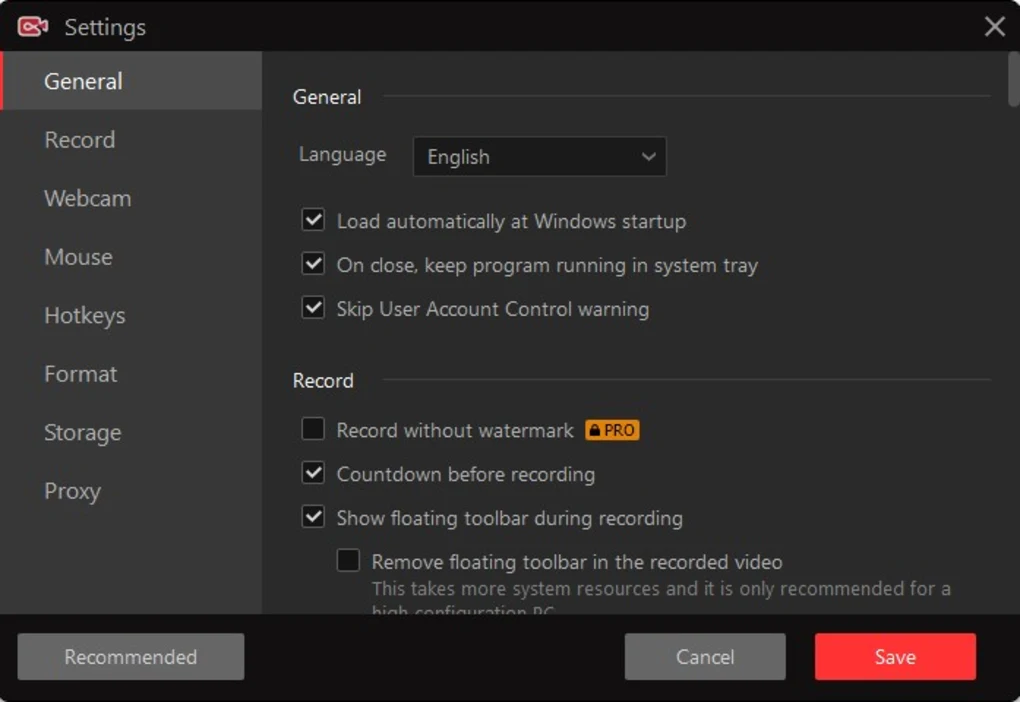Apply the Recommended settings
1020x702 pixels.
pos(130,657)
